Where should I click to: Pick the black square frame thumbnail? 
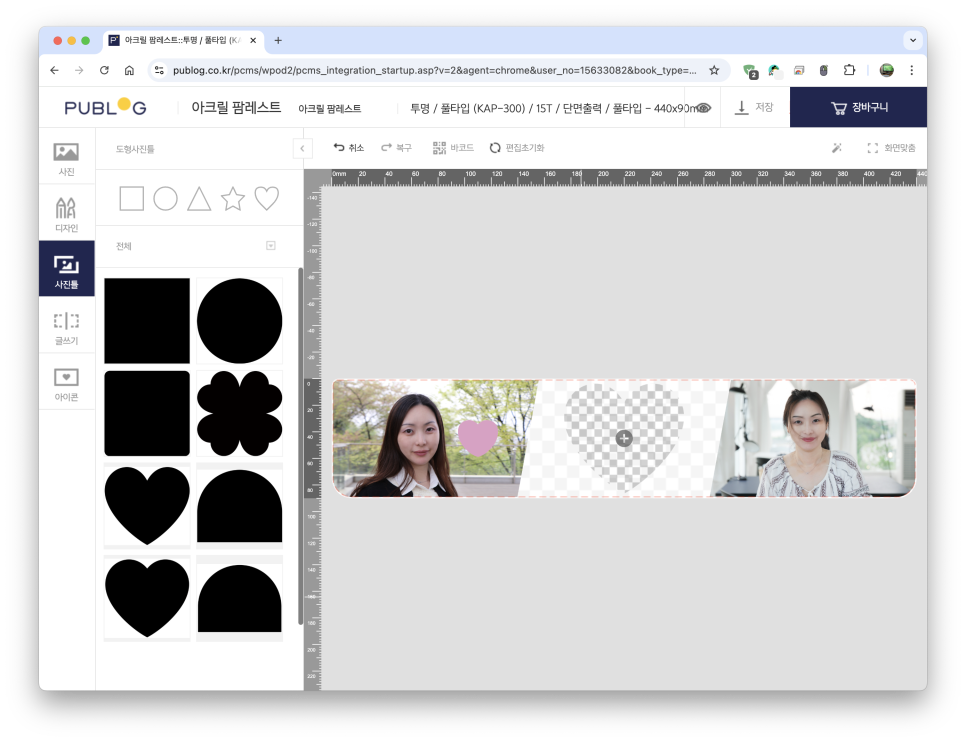pyautogui.click(x=147, y=320)
